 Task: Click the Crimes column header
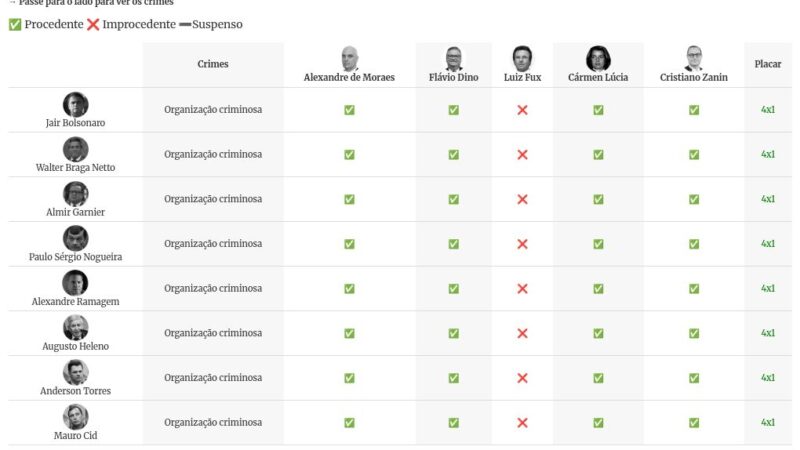(213, 64)
